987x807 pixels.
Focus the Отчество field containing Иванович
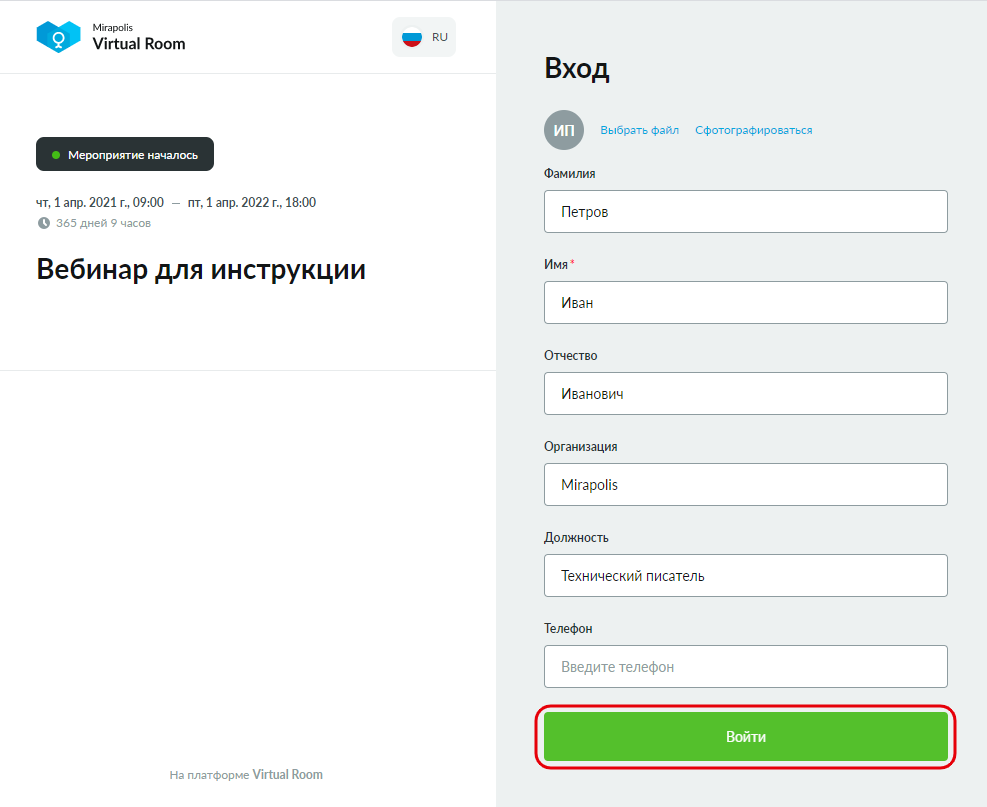tap(745, 393)
